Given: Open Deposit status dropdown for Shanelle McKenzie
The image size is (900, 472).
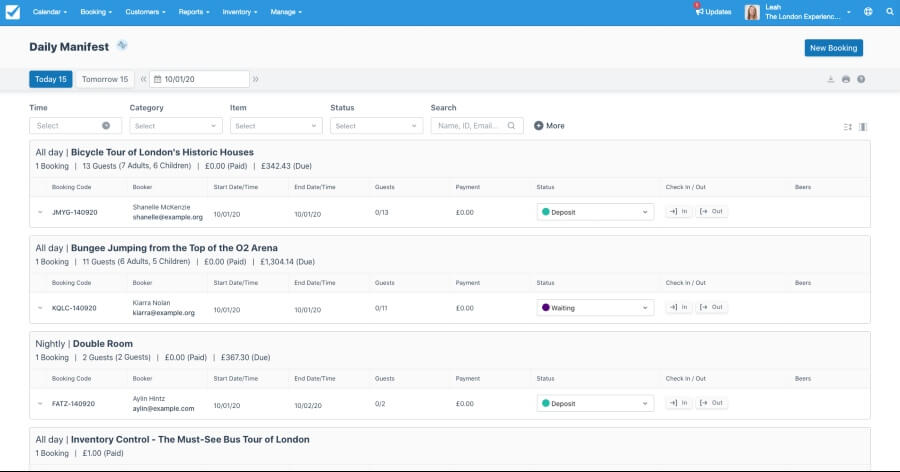Looking at the screenshot, I should point(595,212).
